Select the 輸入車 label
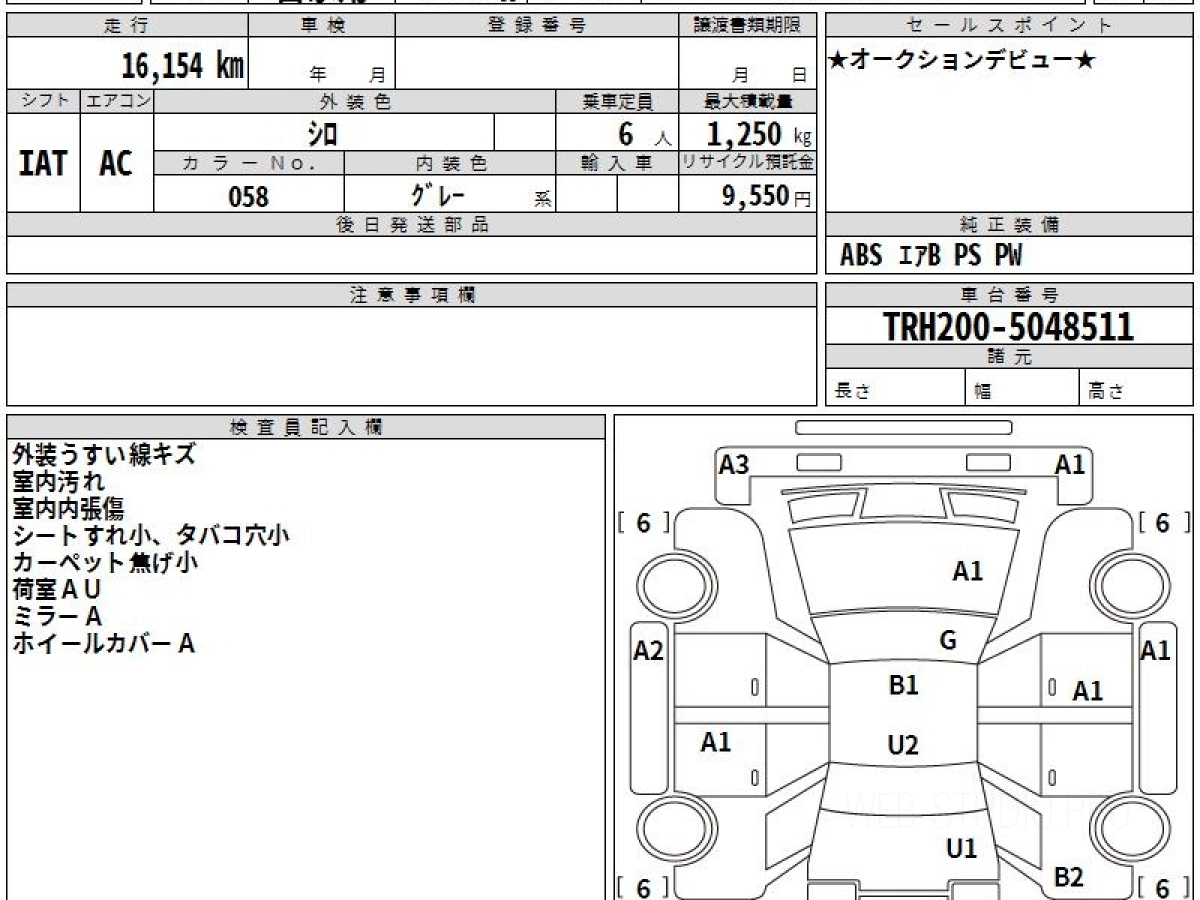 (x=617, y=163)
